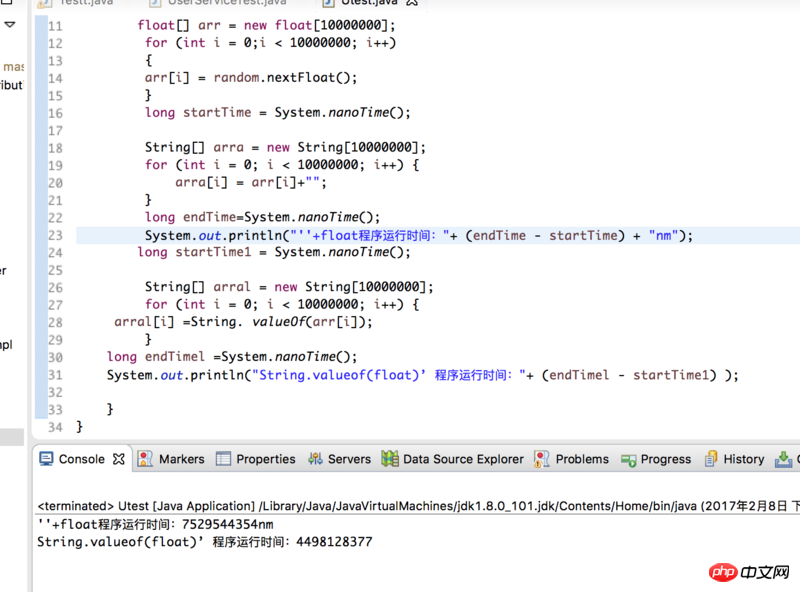This screenshot has width=800, height=592.
Task: Click console output '7529544354nm' line
Action: (155, 524)
